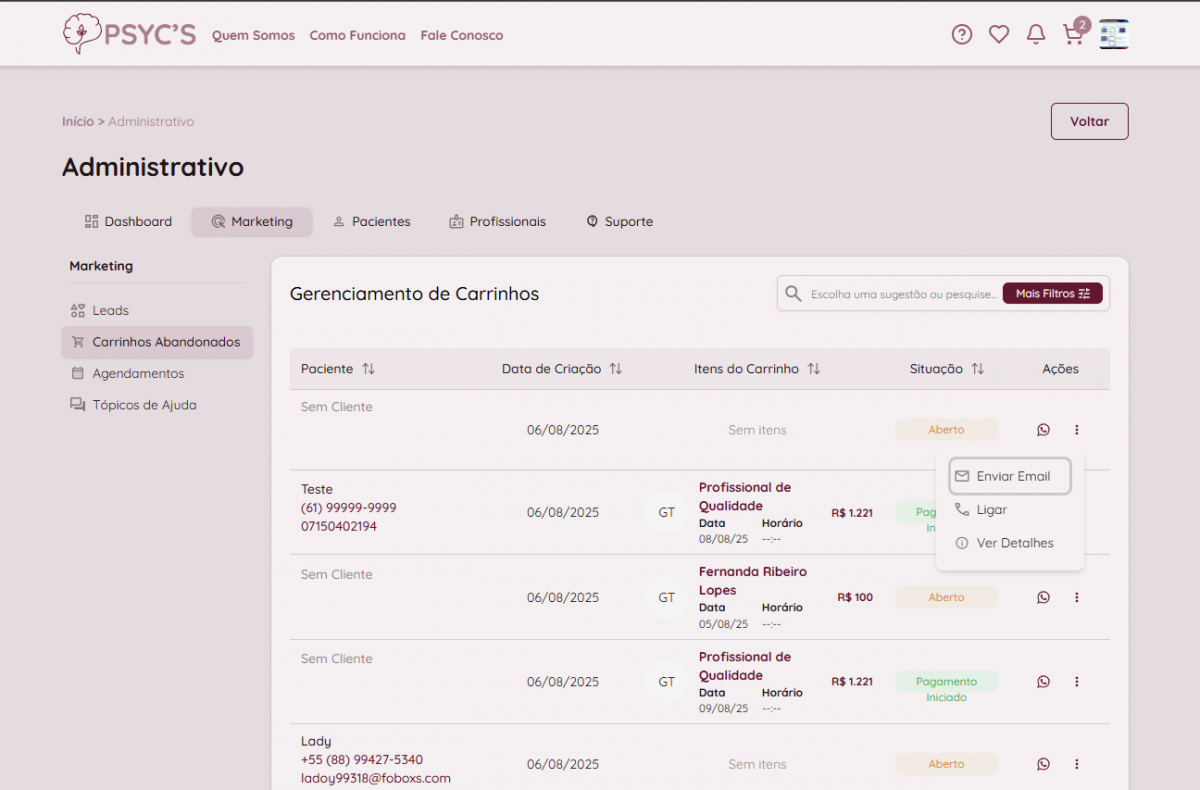The width and height of the screenshot is (1200, 790).
Task: Click WhatsApp icon in first Sem Cliente row
Action: tap(1043, 430)
